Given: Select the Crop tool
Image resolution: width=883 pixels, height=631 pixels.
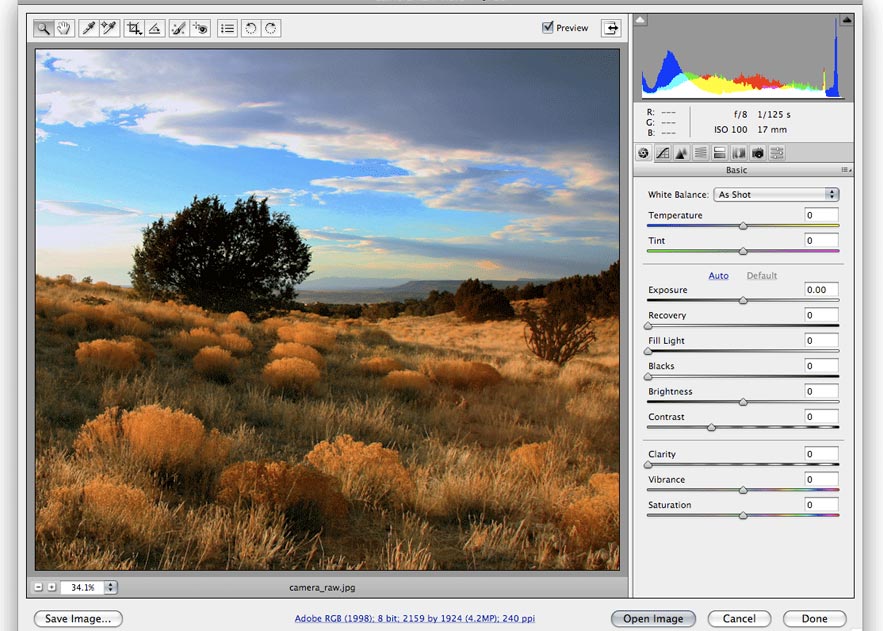Looking at the screenshot, I should click(x=133, y=29).
